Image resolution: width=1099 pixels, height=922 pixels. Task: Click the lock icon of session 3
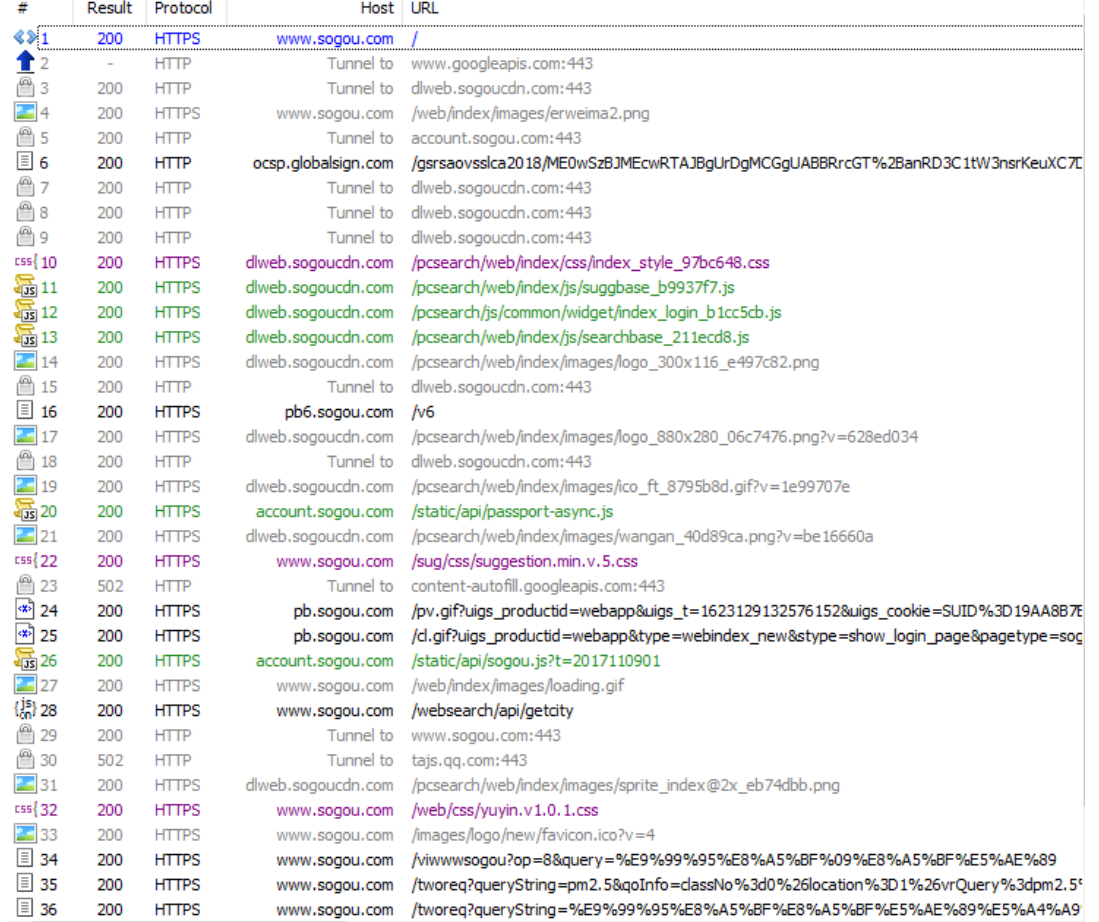[25, 88]
